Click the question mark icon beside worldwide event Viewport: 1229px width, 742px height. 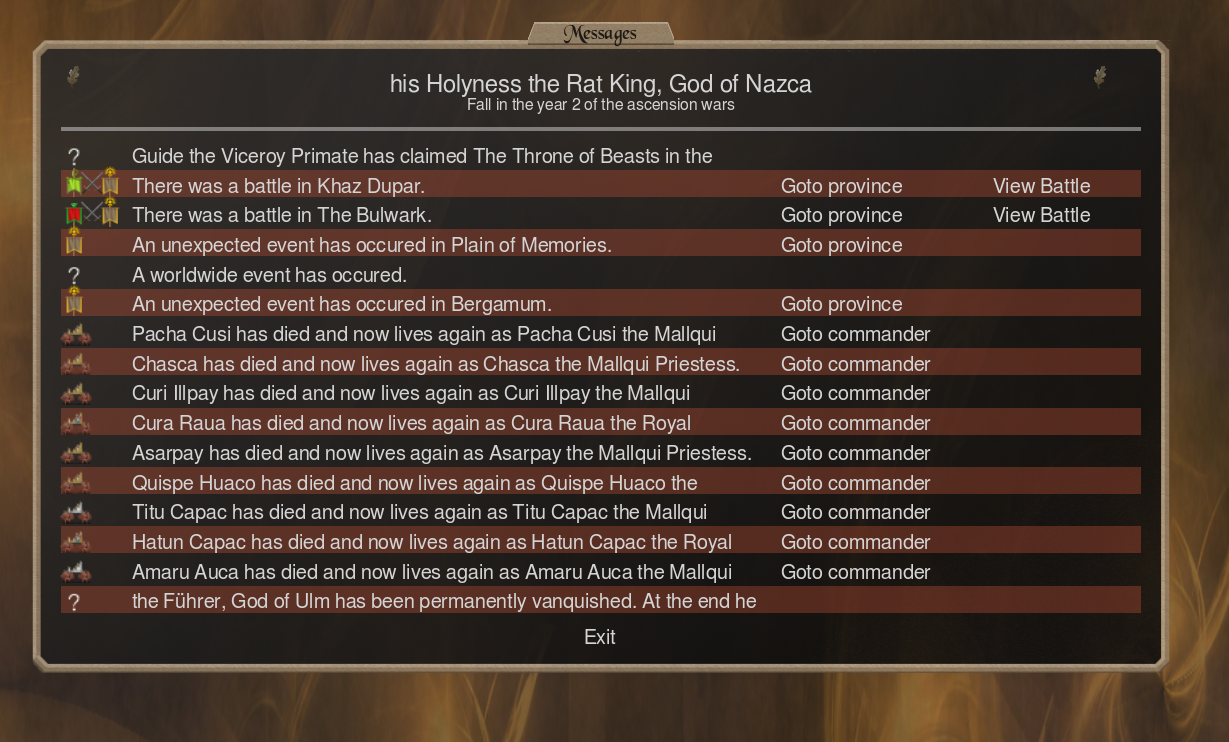73,275
